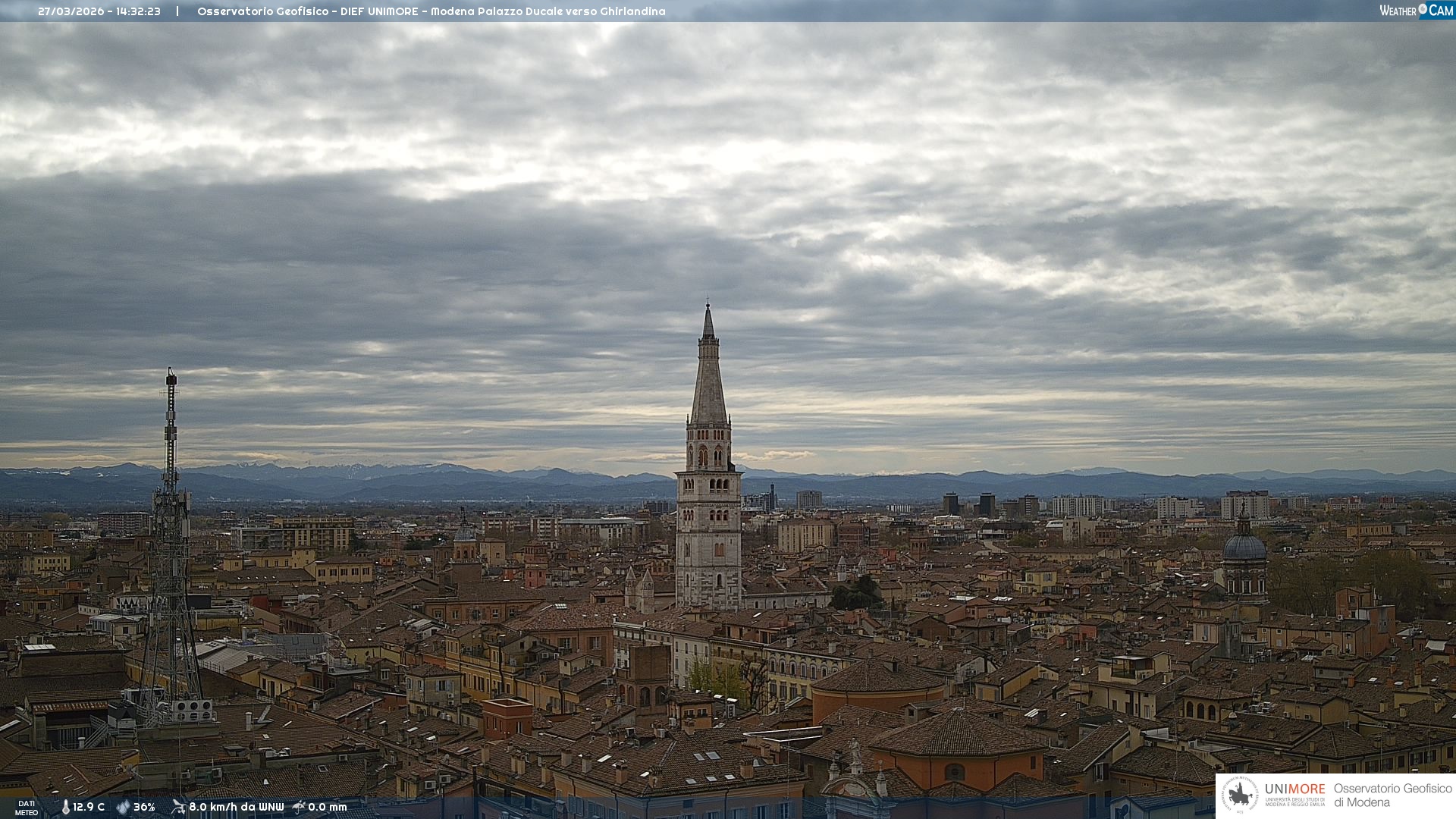Click the 14:32:23 timestamp
The width and height of the screenshot is (1456, 819).
138,11
